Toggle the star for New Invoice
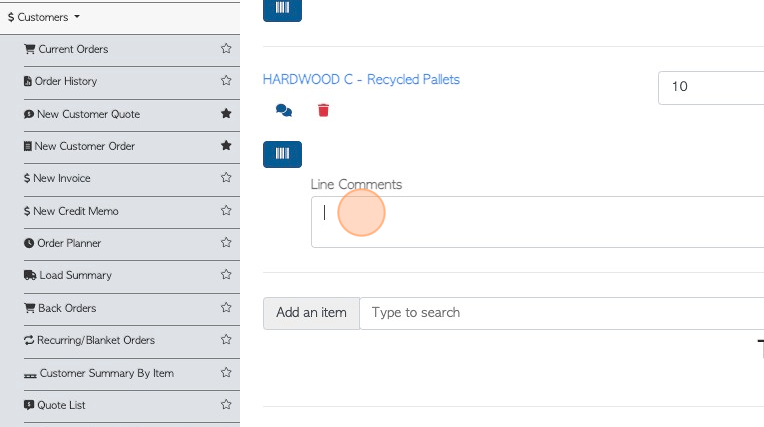The width and height of the screenshot is (764, 427). click(x=226, y=177)
